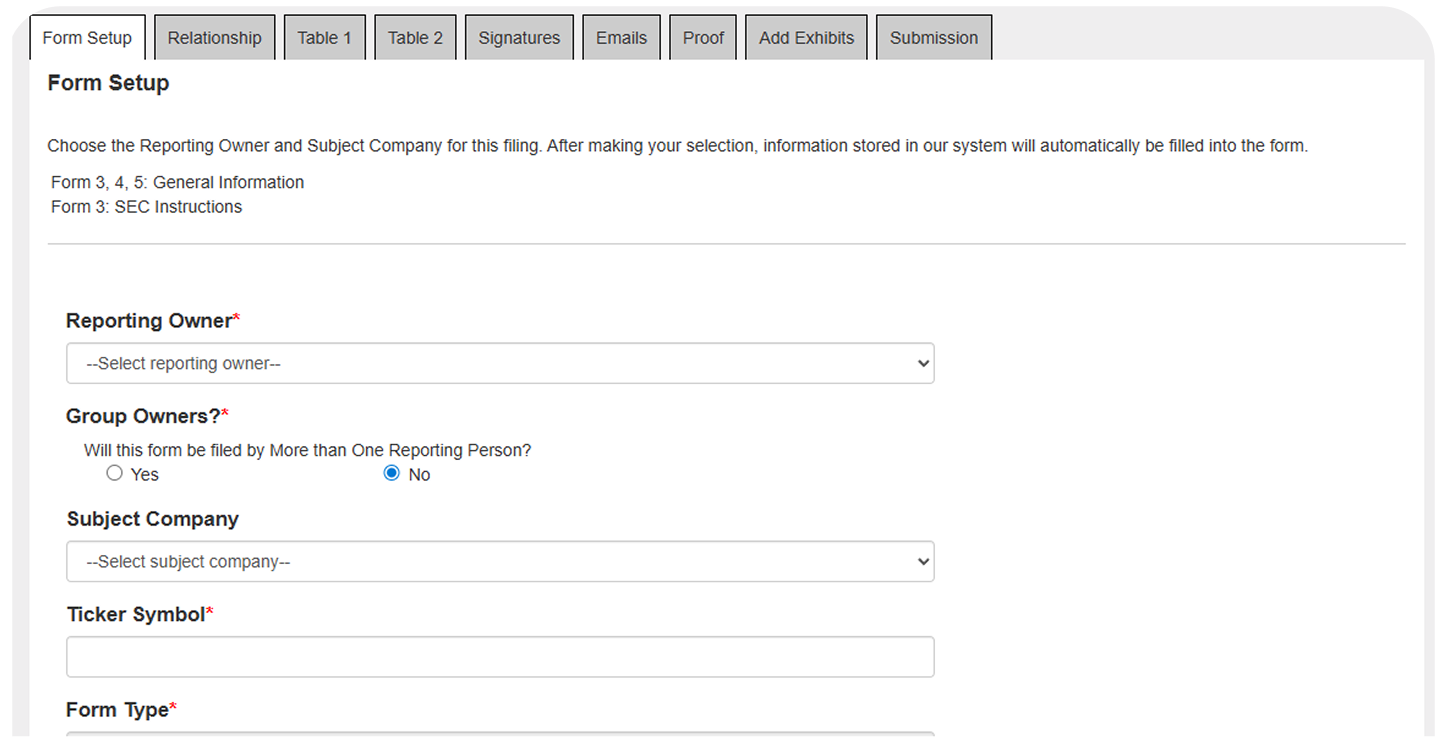Expand the Select reporting owner dropdown
Image resolution: width=1441 pixels, height=743 pixels.
500,363
